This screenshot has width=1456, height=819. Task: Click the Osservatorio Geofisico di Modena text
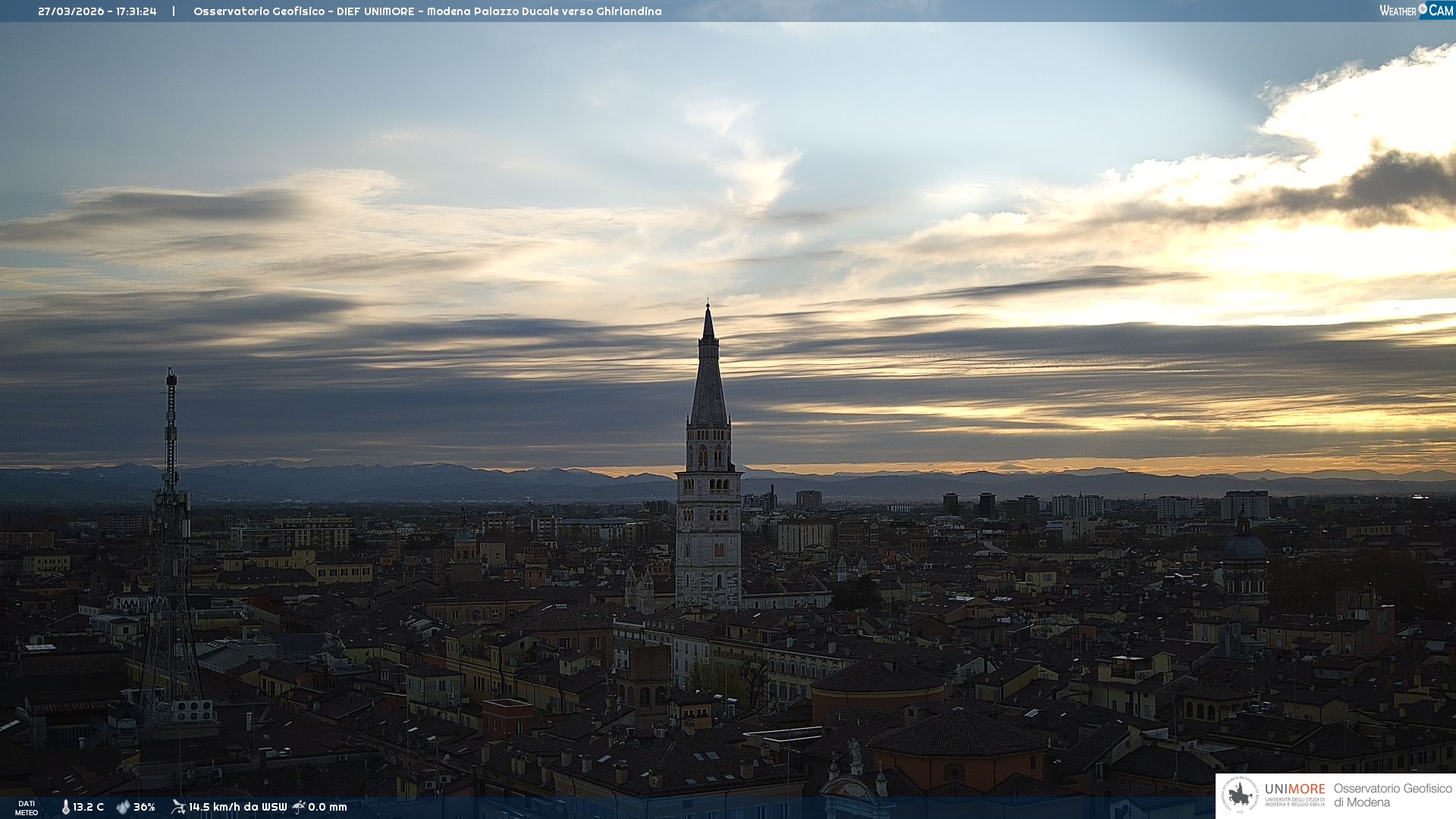[x=1392, y=795]
